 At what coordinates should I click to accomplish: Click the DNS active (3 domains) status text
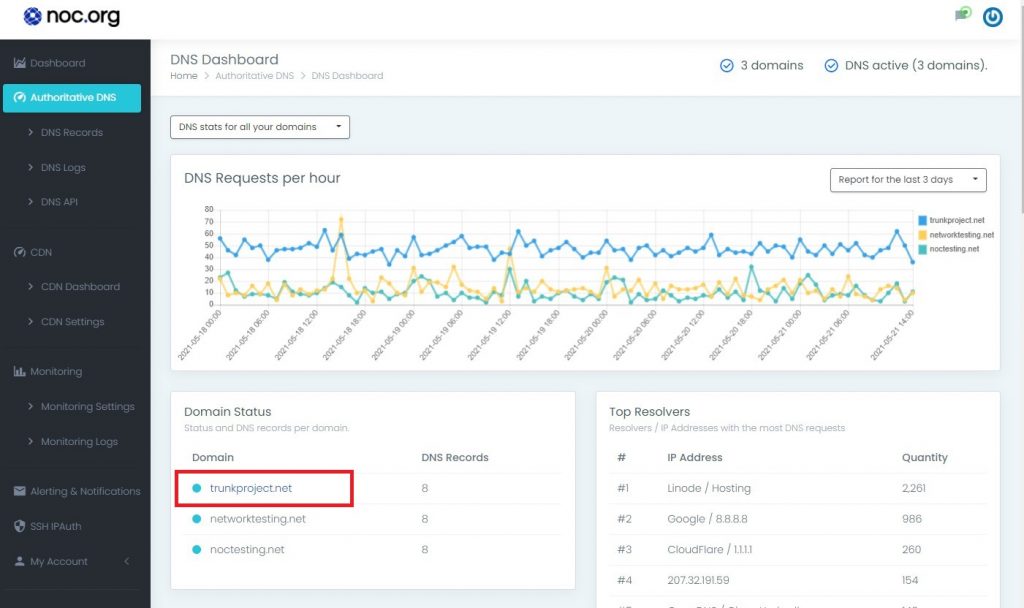click(916, 65)
